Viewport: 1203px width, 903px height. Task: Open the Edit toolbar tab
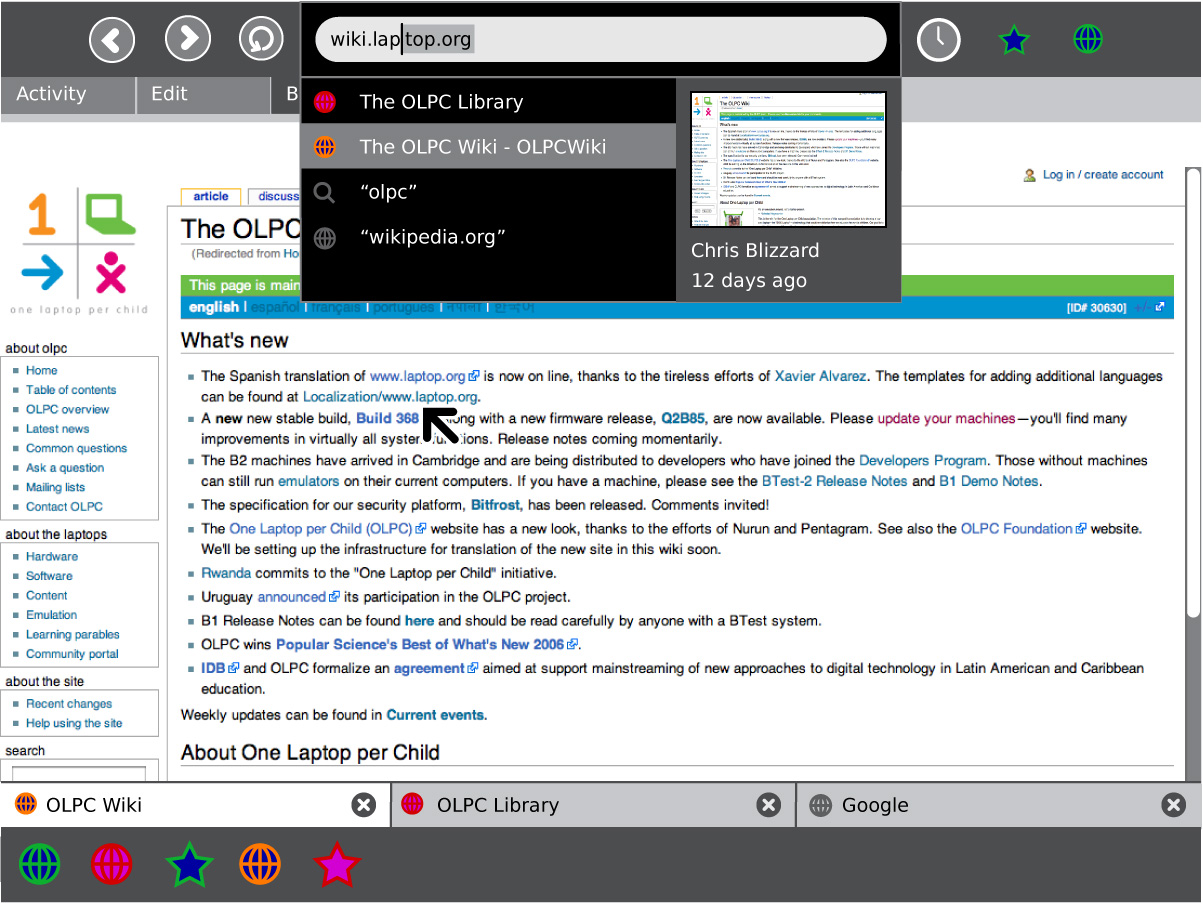point(169,94)
